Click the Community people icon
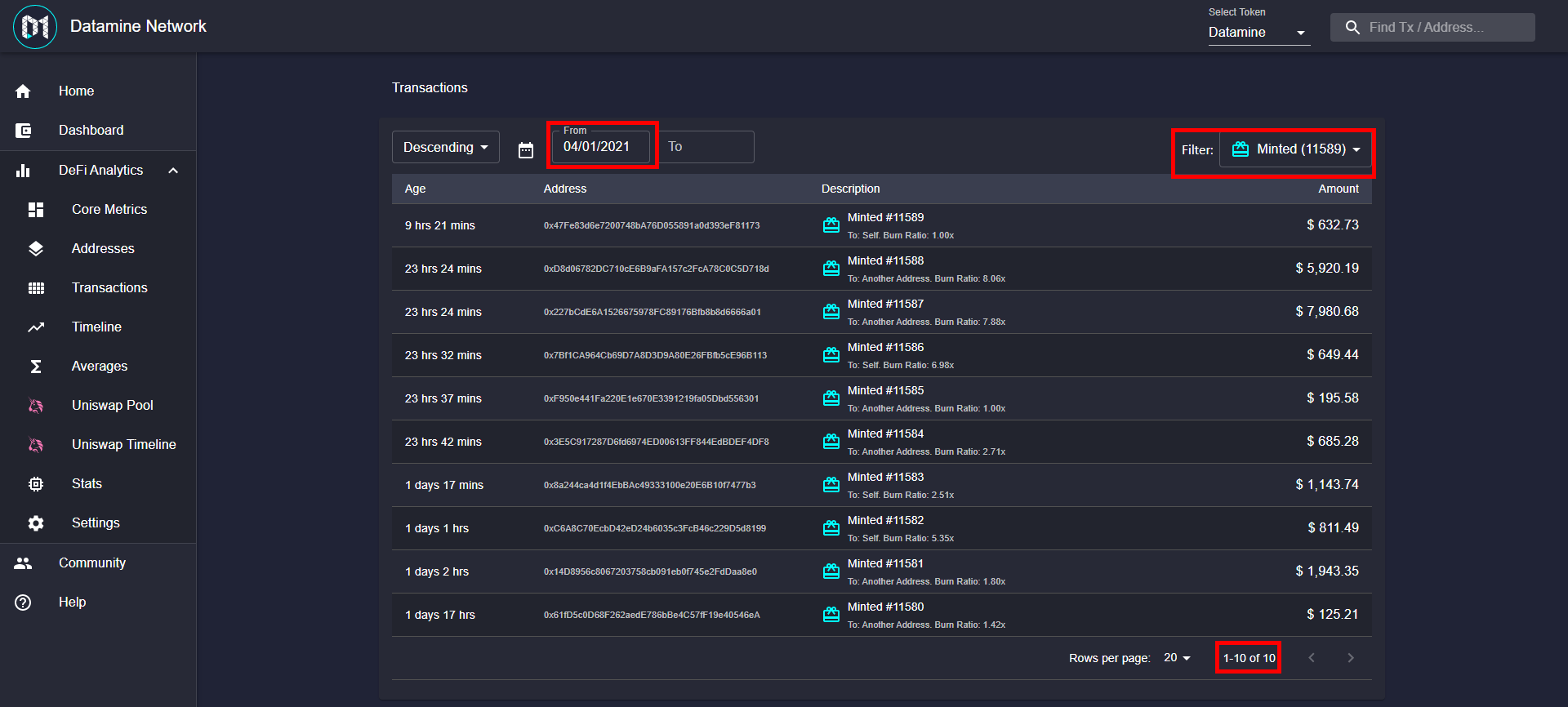 click(x=23, y=563)
